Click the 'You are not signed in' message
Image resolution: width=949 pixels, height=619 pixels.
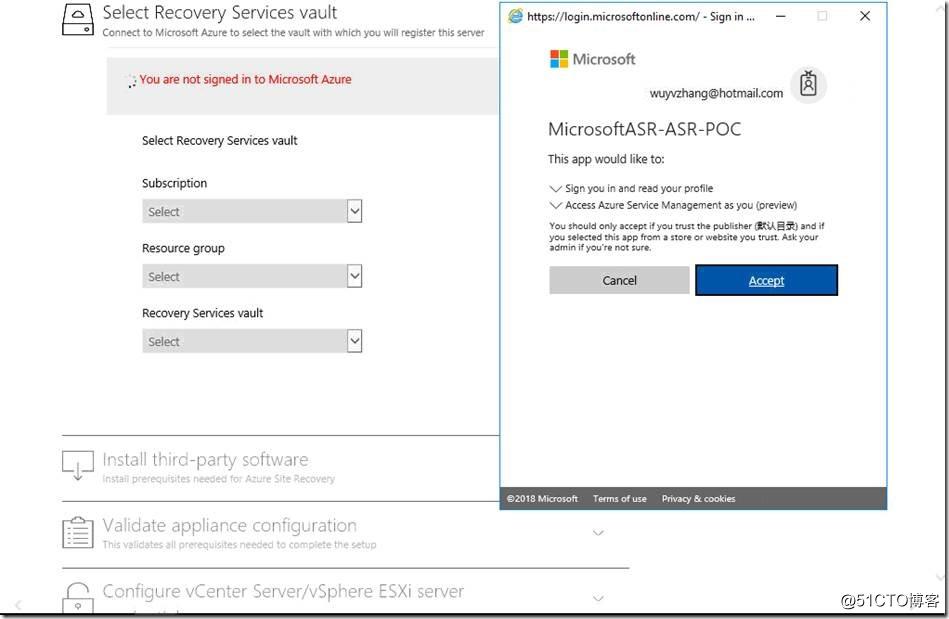pyautogui.click(x=245, y=79)
